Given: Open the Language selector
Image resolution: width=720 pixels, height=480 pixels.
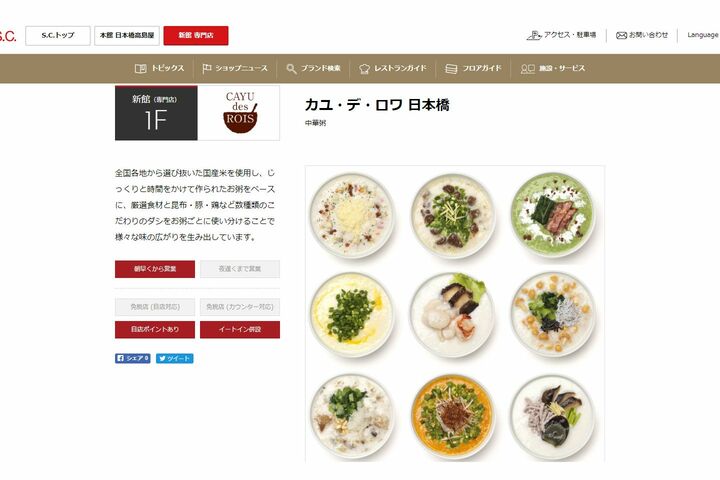Looking at the screenshot, I should pos(703,35).
